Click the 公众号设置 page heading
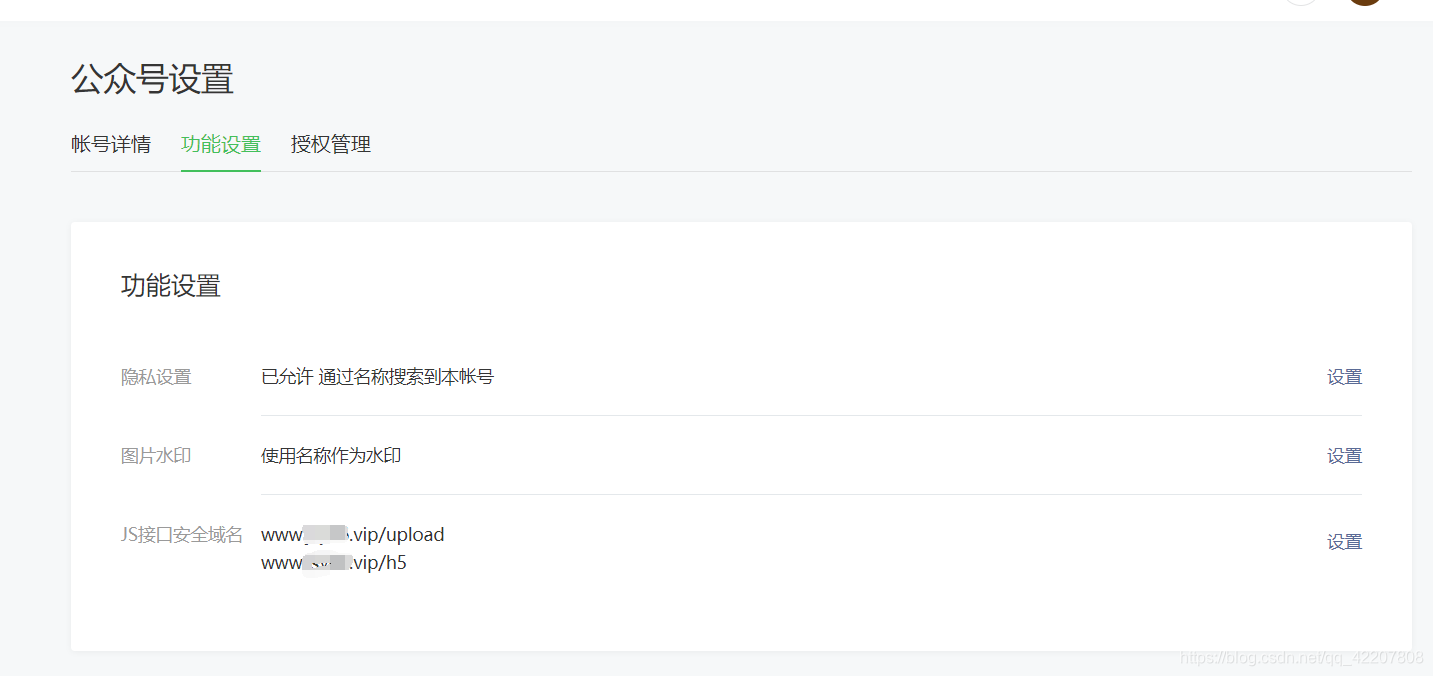1433x676 pixels. pos(151,80)
